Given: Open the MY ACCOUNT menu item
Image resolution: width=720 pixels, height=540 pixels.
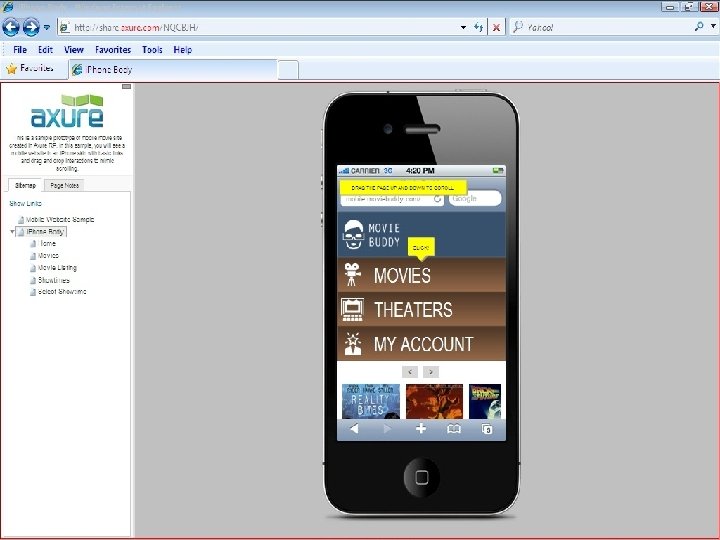Looking at the screenshot, I should 422,344.
